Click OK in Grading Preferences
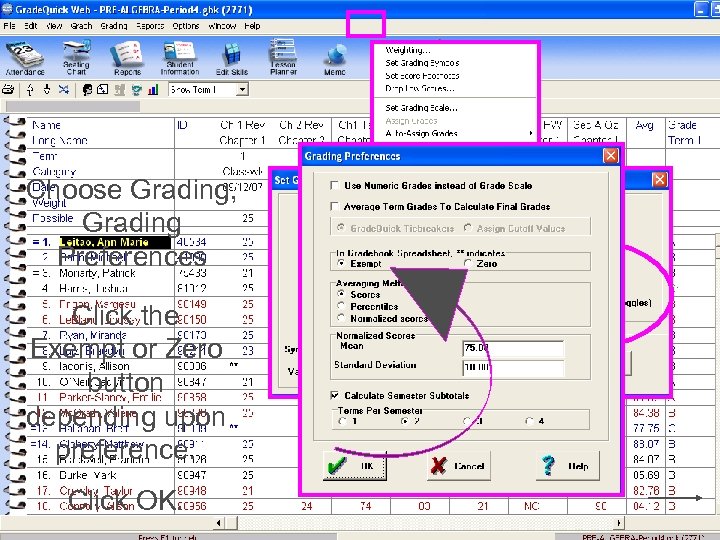The image size is (720, 540). [x=354, y=466]
